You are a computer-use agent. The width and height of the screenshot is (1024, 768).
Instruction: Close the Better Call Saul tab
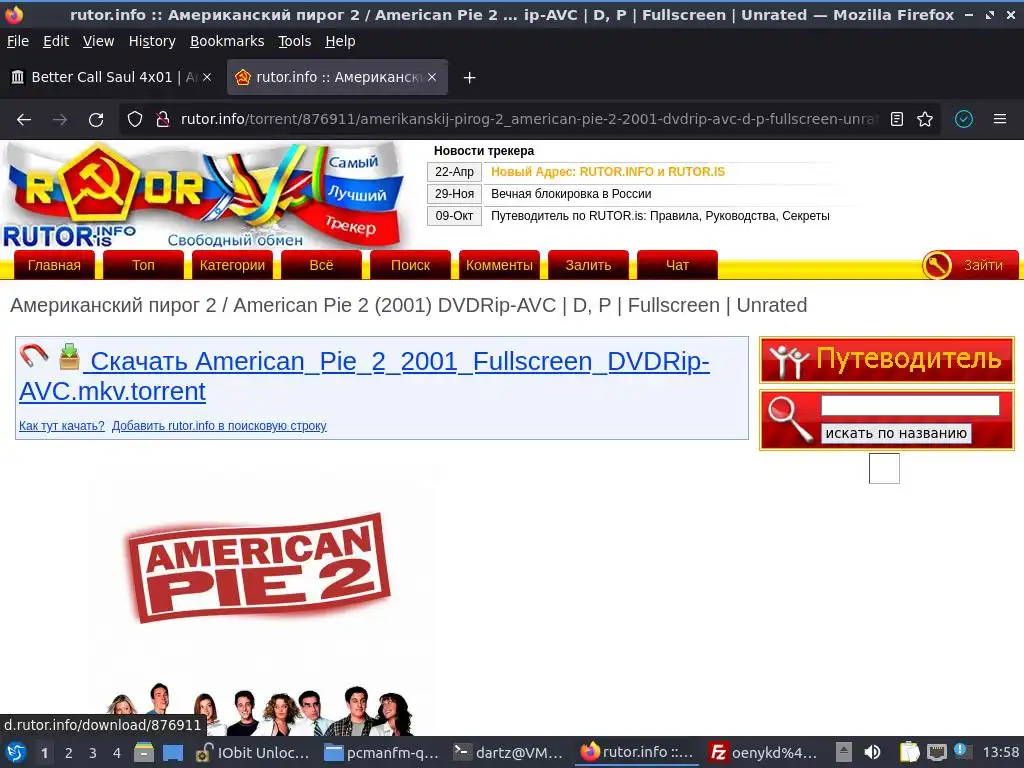[207, 77]
